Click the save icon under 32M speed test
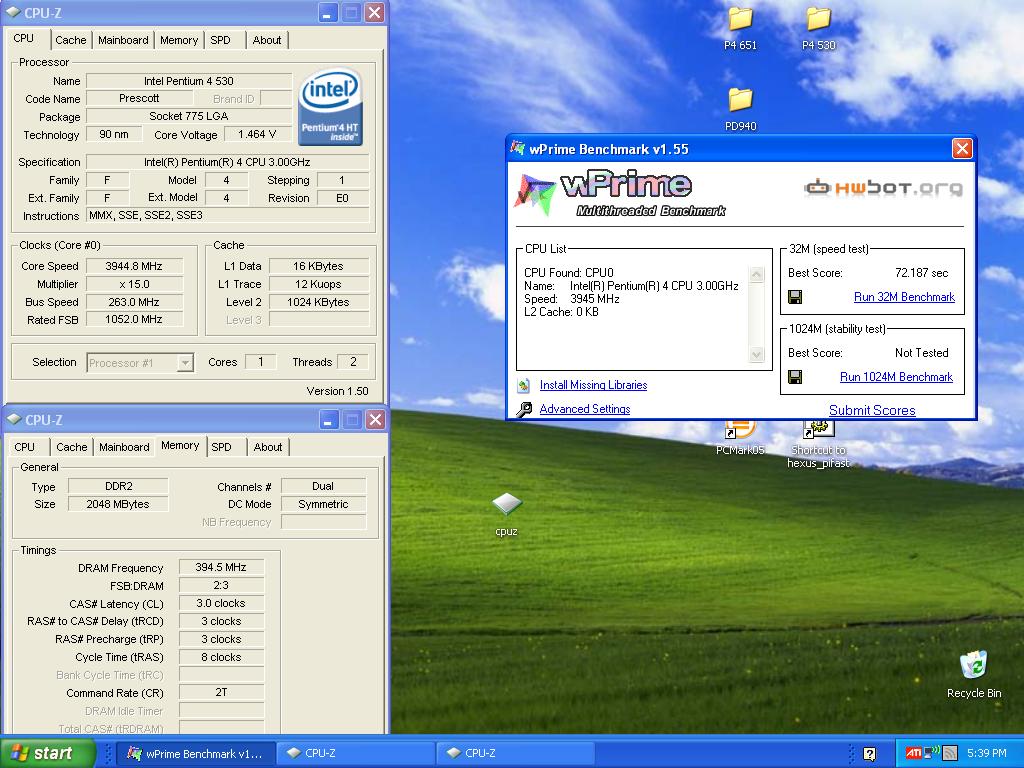Screen dimensions: 1024x768 [x=795, y=297]
